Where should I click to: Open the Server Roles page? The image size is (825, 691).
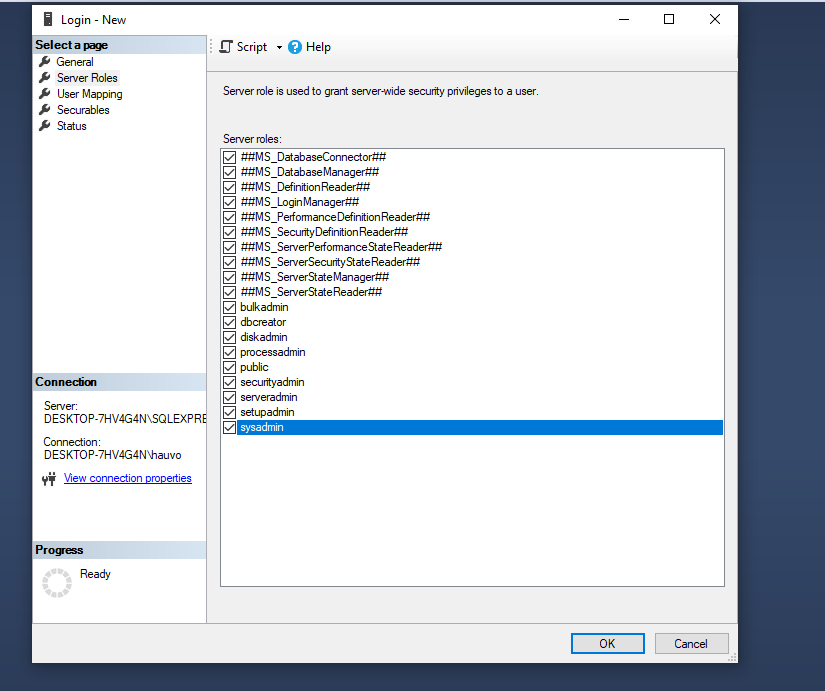coord(87,78)
